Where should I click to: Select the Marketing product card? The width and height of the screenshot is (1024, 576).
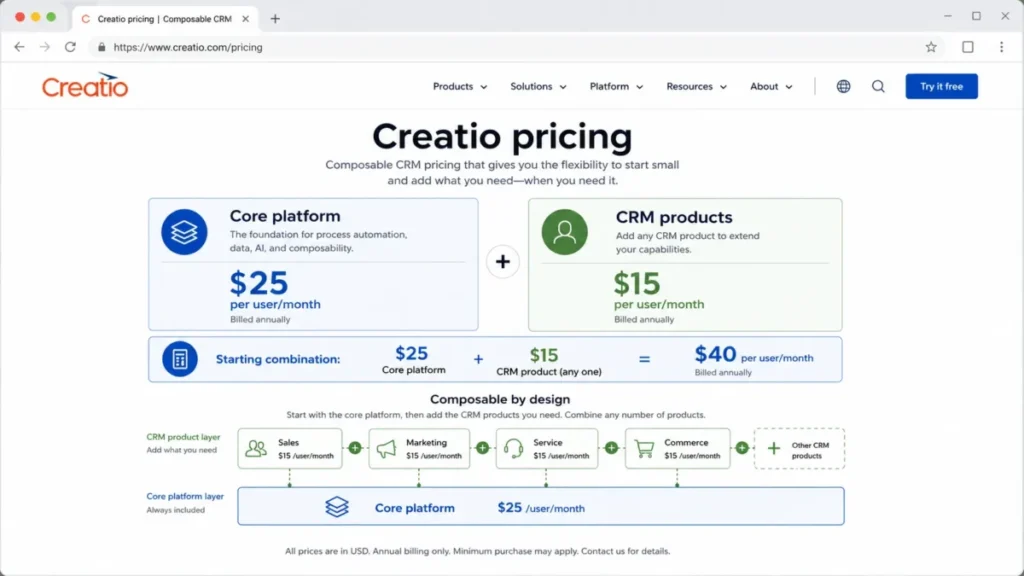tap(419, 449)
